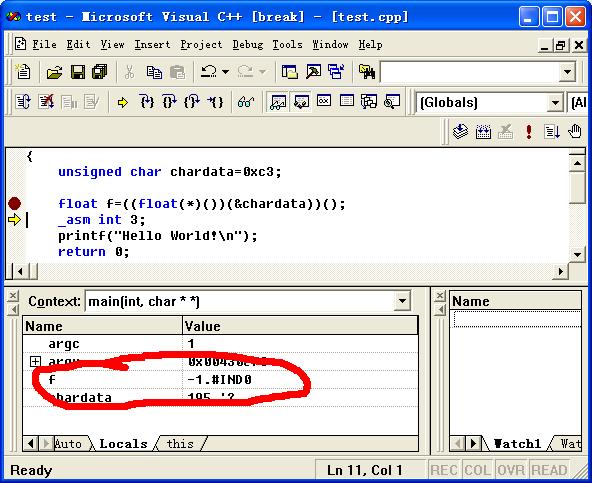
Task: Open the Project menu
Action: [x=201, y=45]
